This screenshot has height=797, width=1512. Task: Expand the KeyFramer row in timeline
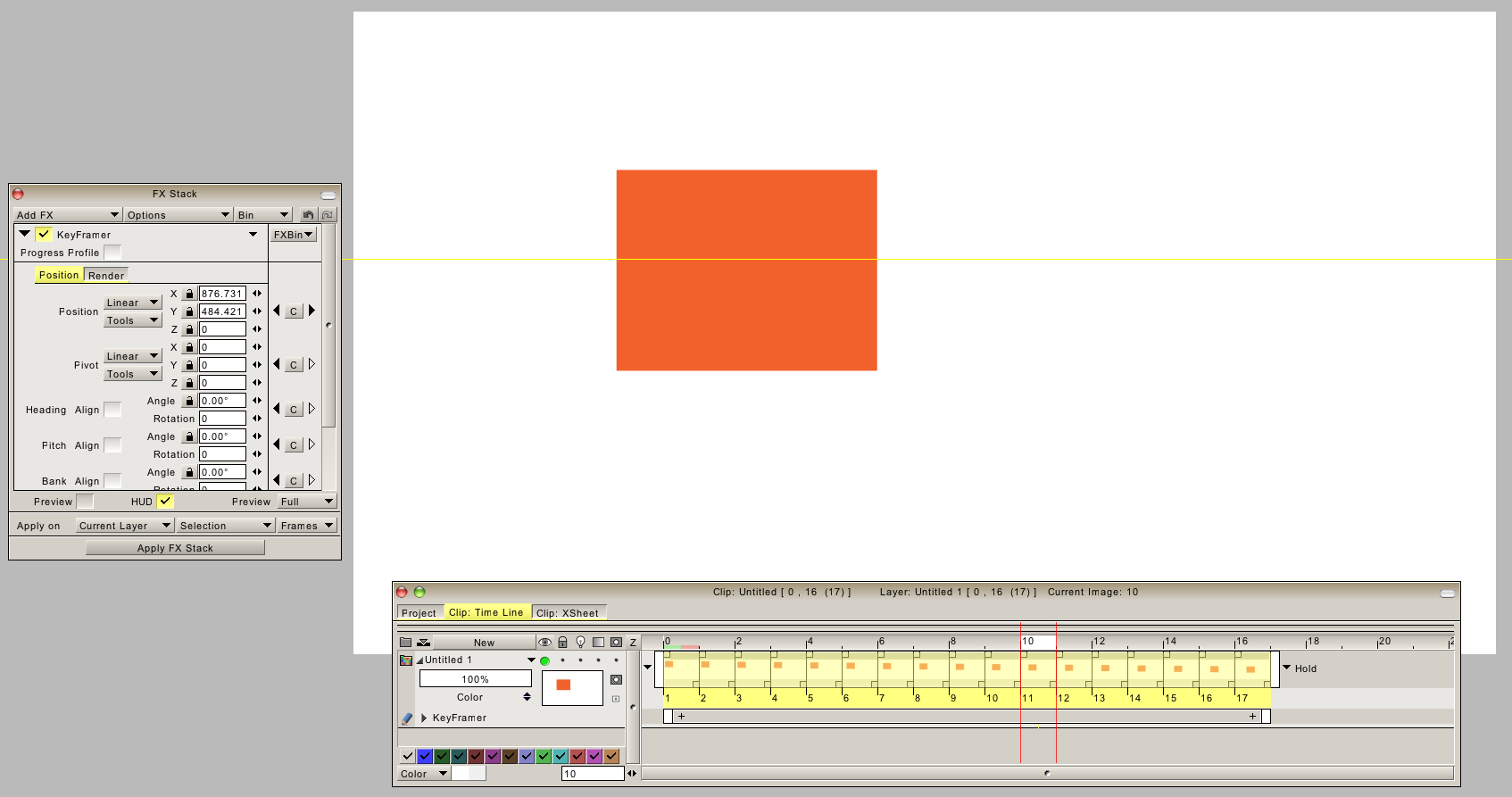click(x=424, y=718)
